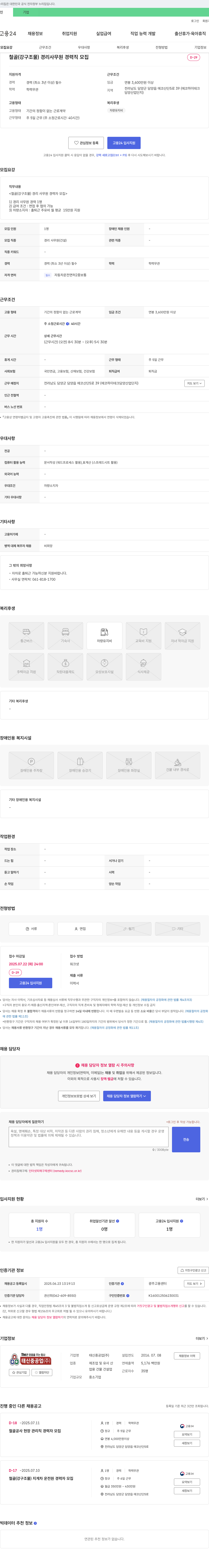
Task: Select the 자녀 학자금 지원 icon tile
Action: pos(182,635)
